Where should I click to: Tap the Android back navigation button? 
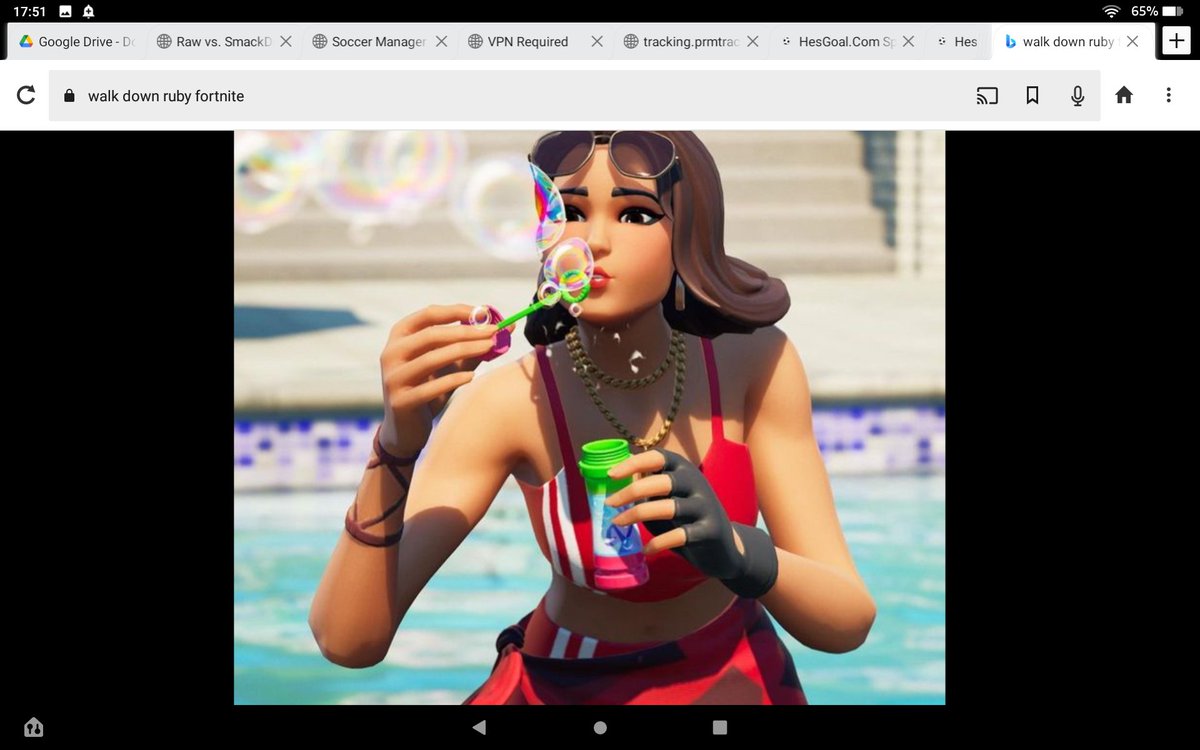click(x=479, y=727)
